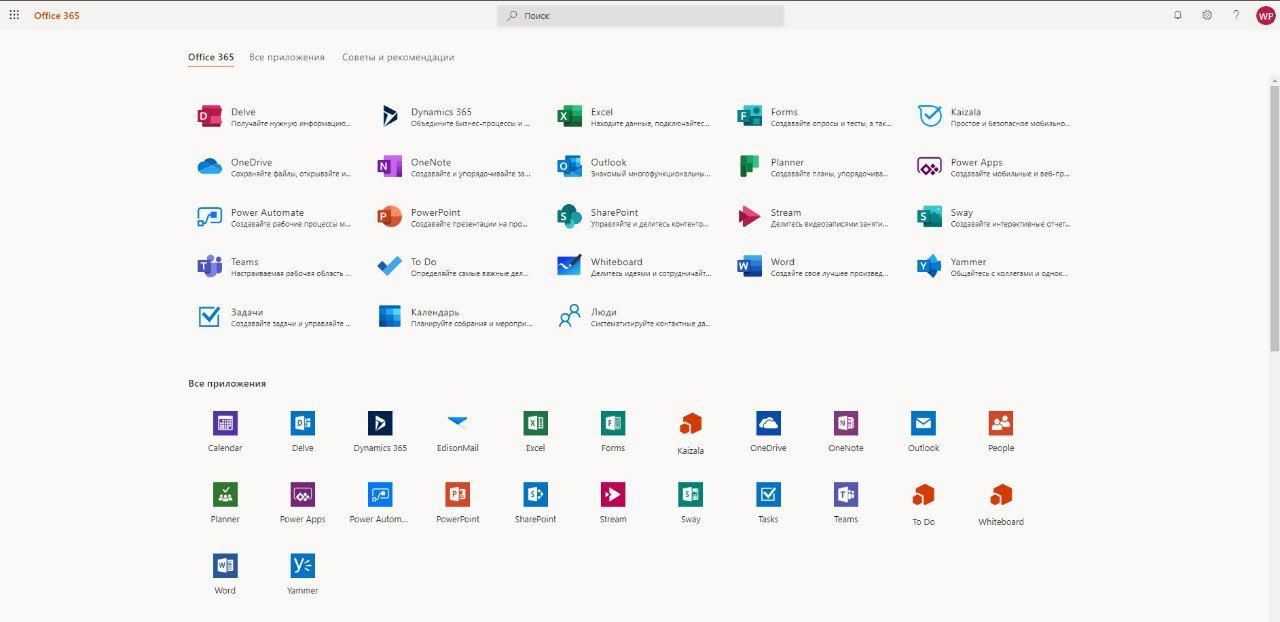The width and height of the screenshot is (1280, 622).
Task: Open the Dynamics 365 app tile
Action: click(x=455, y=117)
